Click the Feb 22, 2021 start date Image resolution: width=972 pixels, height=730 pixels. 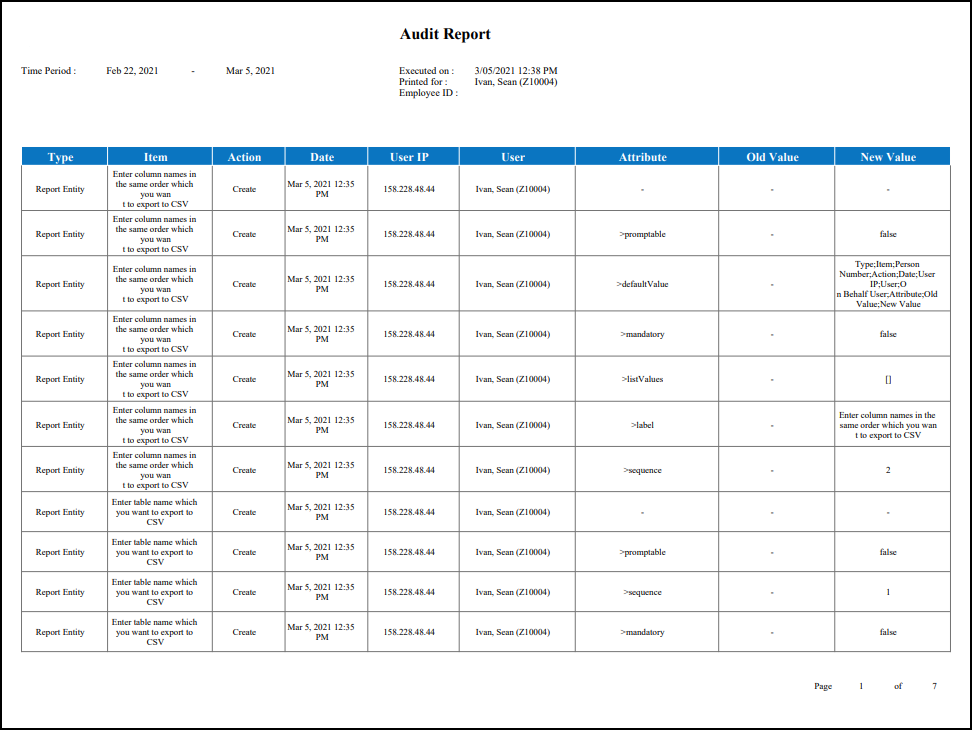tap(132, 71)
